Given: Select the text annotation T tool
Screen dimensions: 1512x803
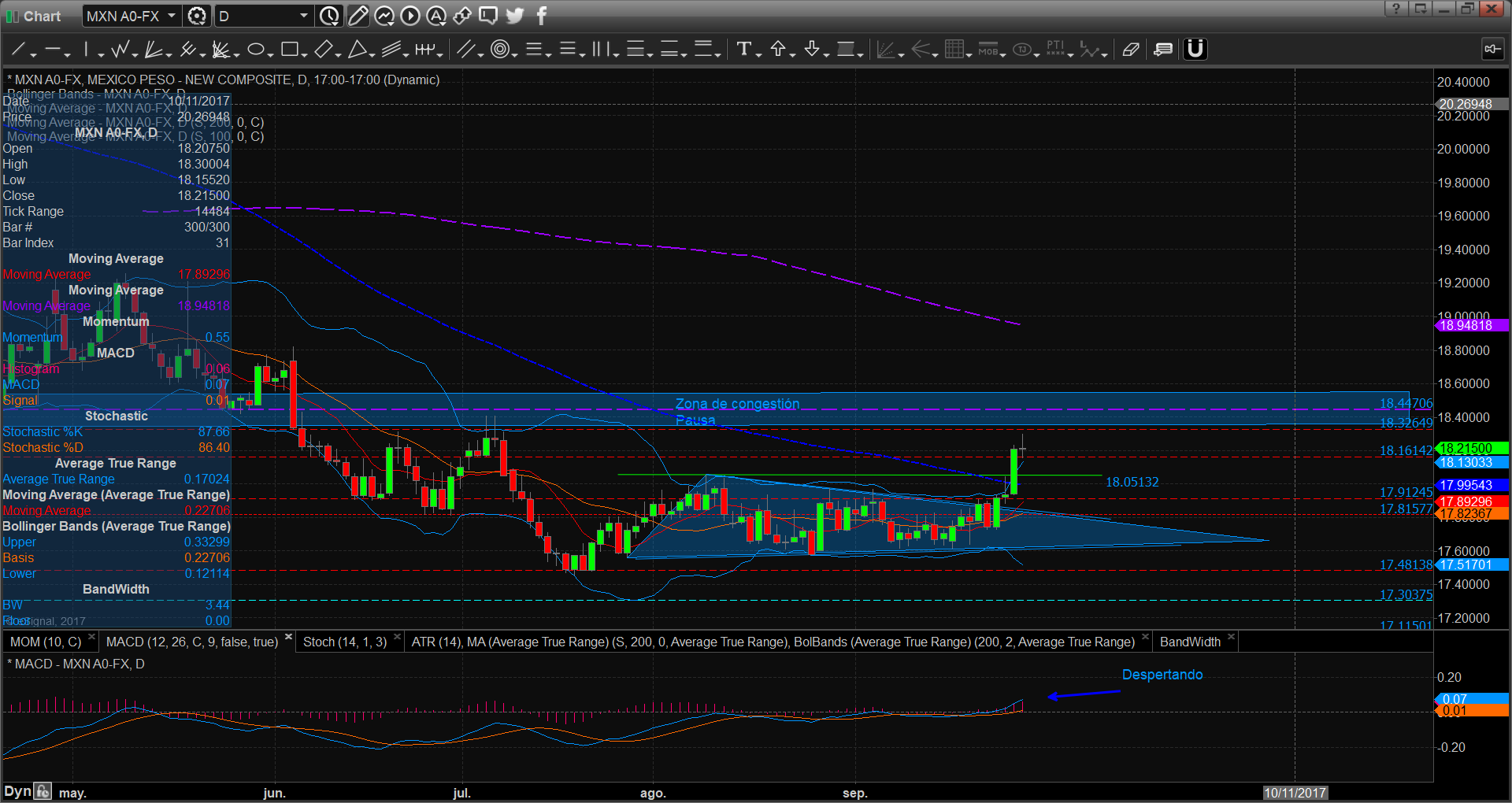Looking at the screenshot, I should (743, 50).
